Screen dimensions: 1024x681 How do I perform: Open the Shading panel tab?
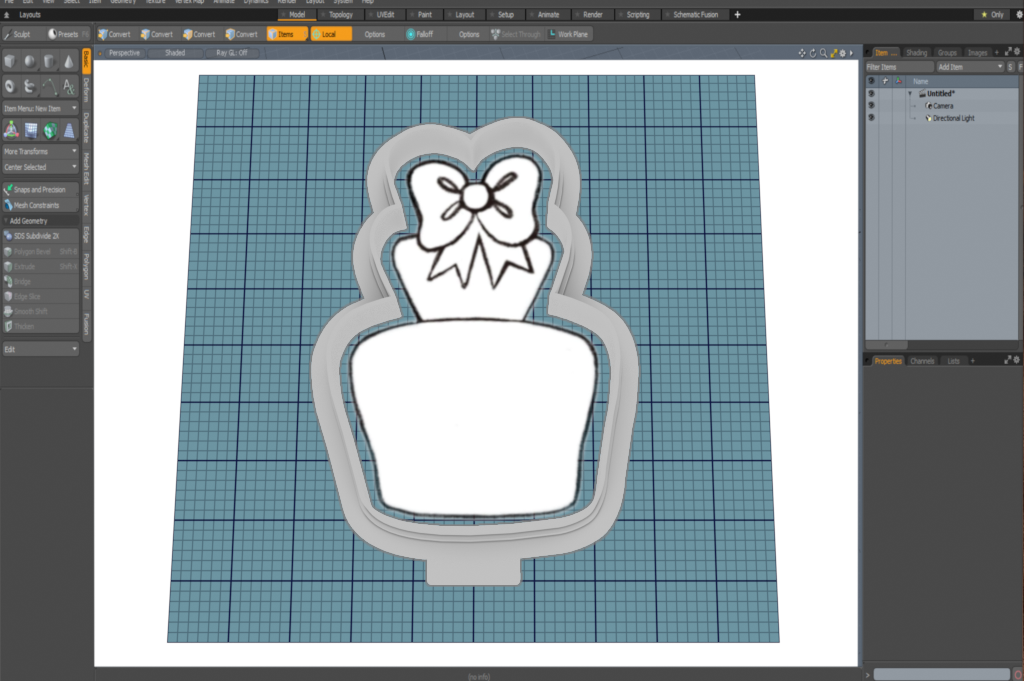916,52
